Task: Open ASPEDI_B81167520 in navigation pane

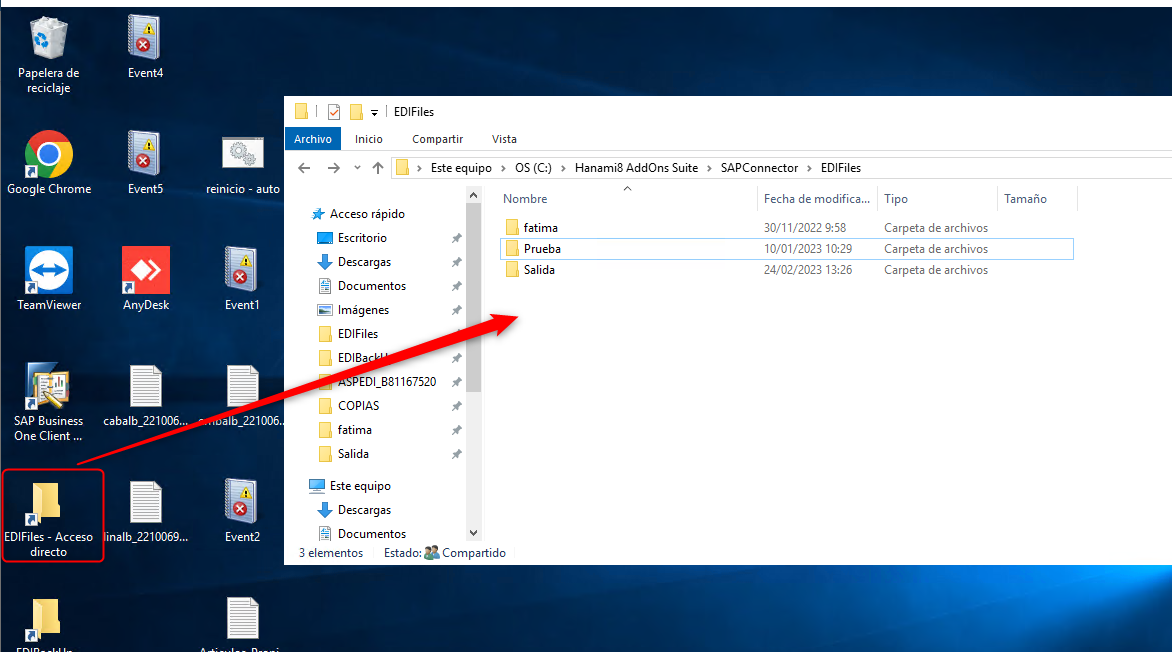Action: [386, 381]
